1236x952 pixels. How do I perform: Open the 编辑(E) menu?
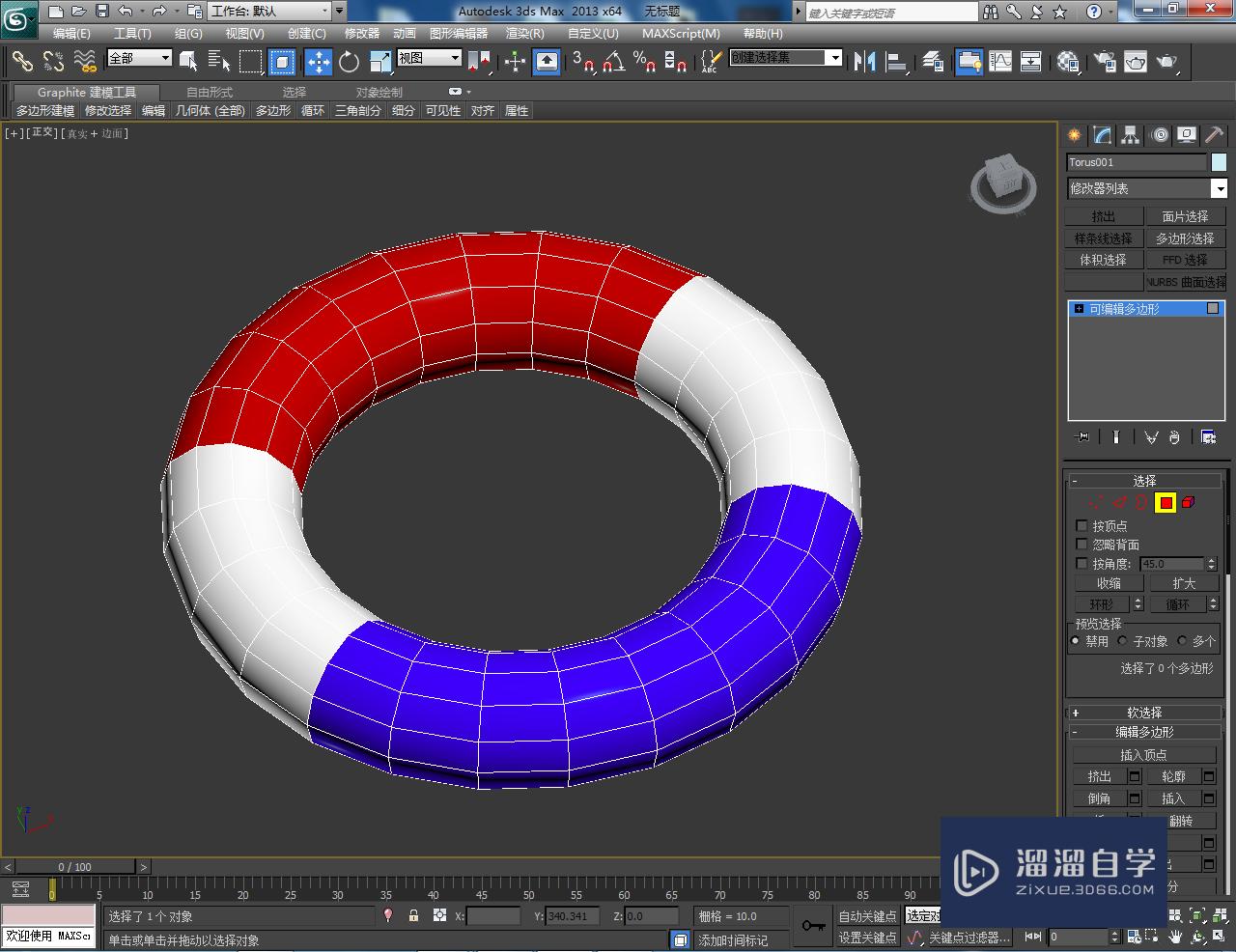coord(71,33)
